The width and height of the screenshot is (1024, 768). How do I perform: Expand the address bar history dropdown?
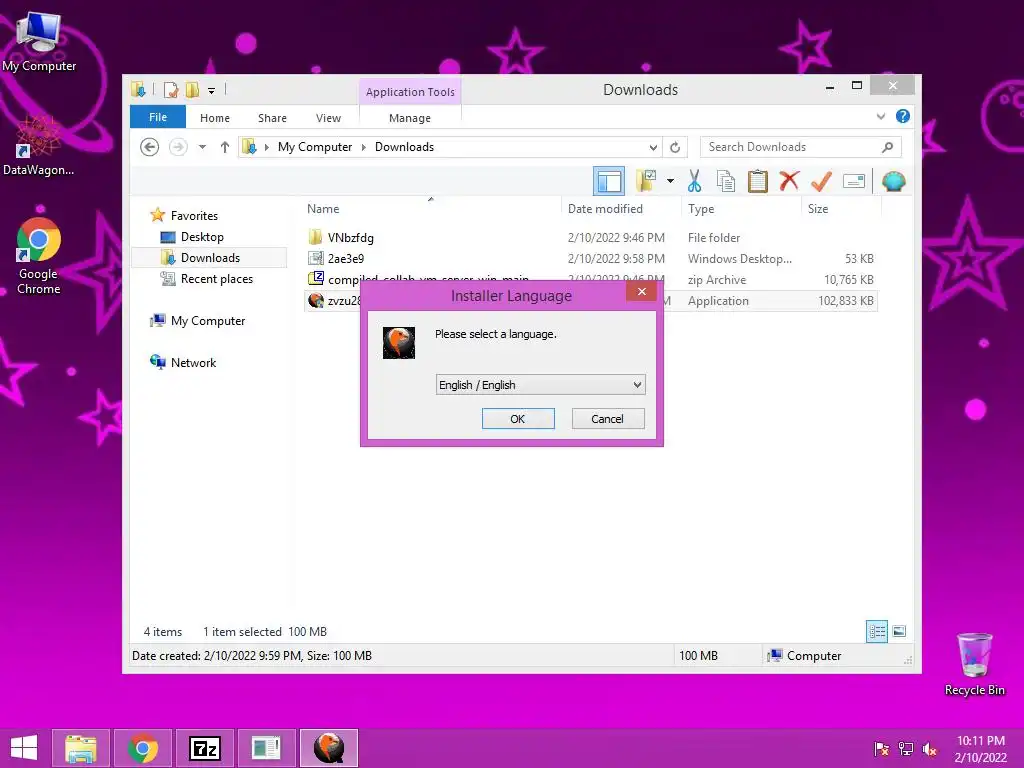653,147
